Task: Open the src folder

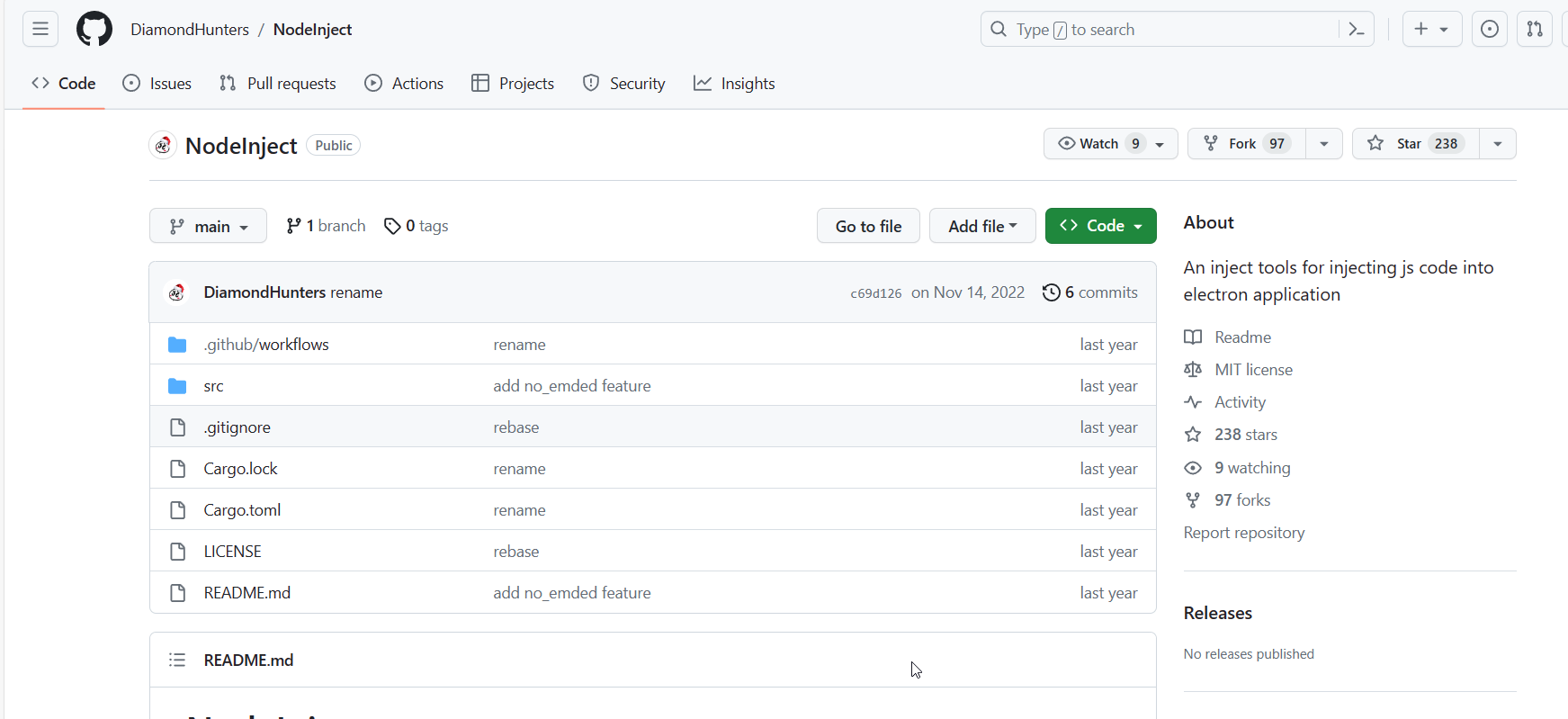Action: point(213,386)
